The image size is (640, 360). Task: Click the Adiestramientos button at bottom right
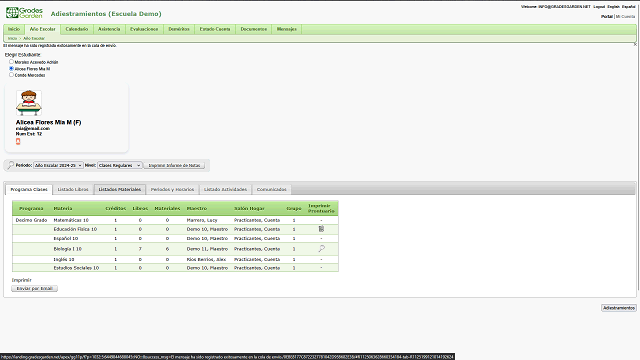tap(619, 308)
